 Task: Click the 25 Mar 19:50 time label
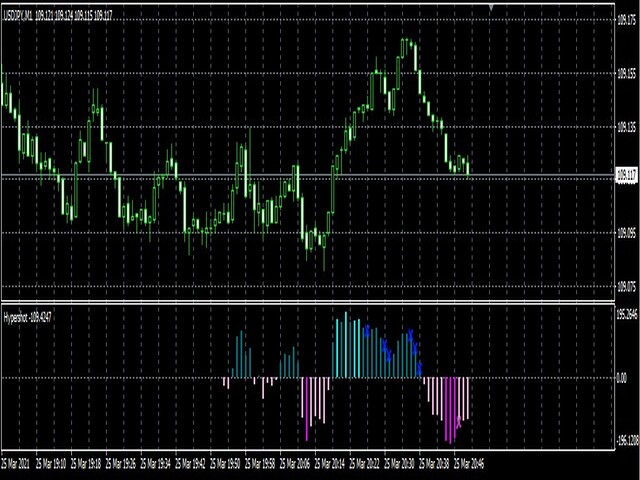tap(226, 464)
